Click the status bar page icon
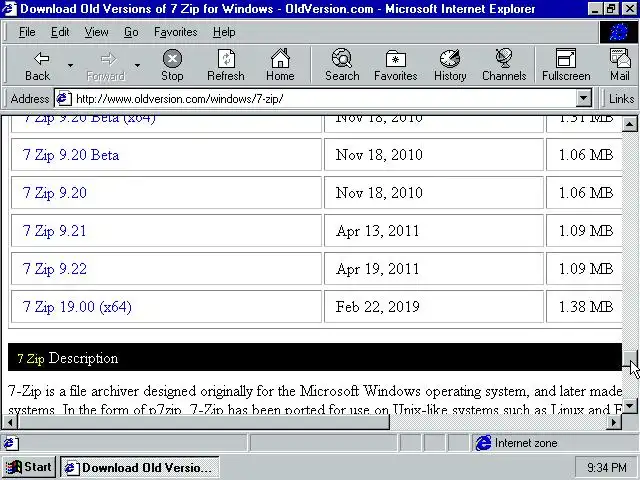The width and height of the screenshot is (640, 480). [x=11, y=443]
